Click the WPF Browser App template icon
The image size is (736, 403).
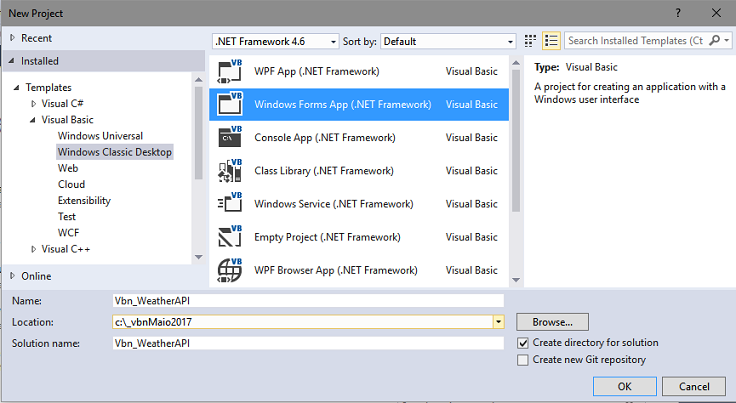pos(230,270)
